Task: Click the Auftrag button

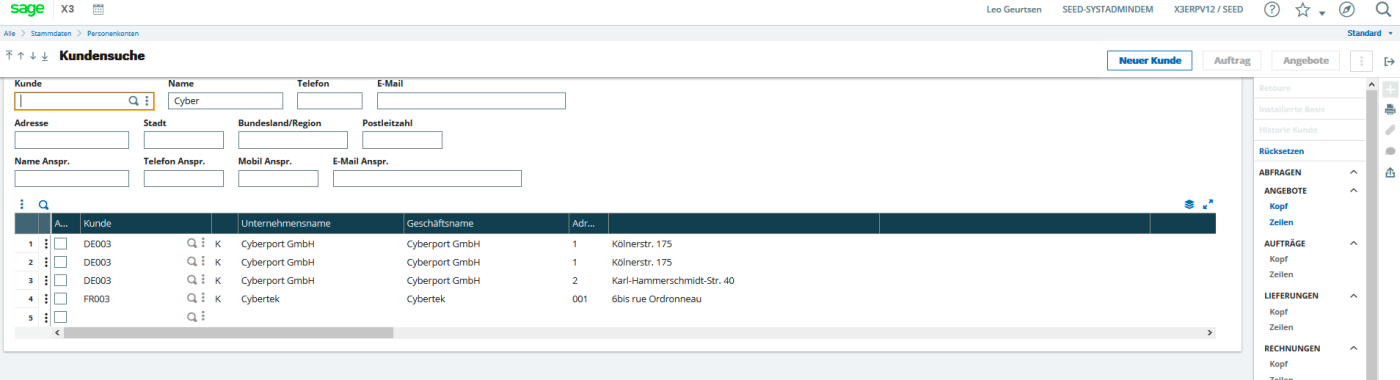Action: tap(1231, 61)
